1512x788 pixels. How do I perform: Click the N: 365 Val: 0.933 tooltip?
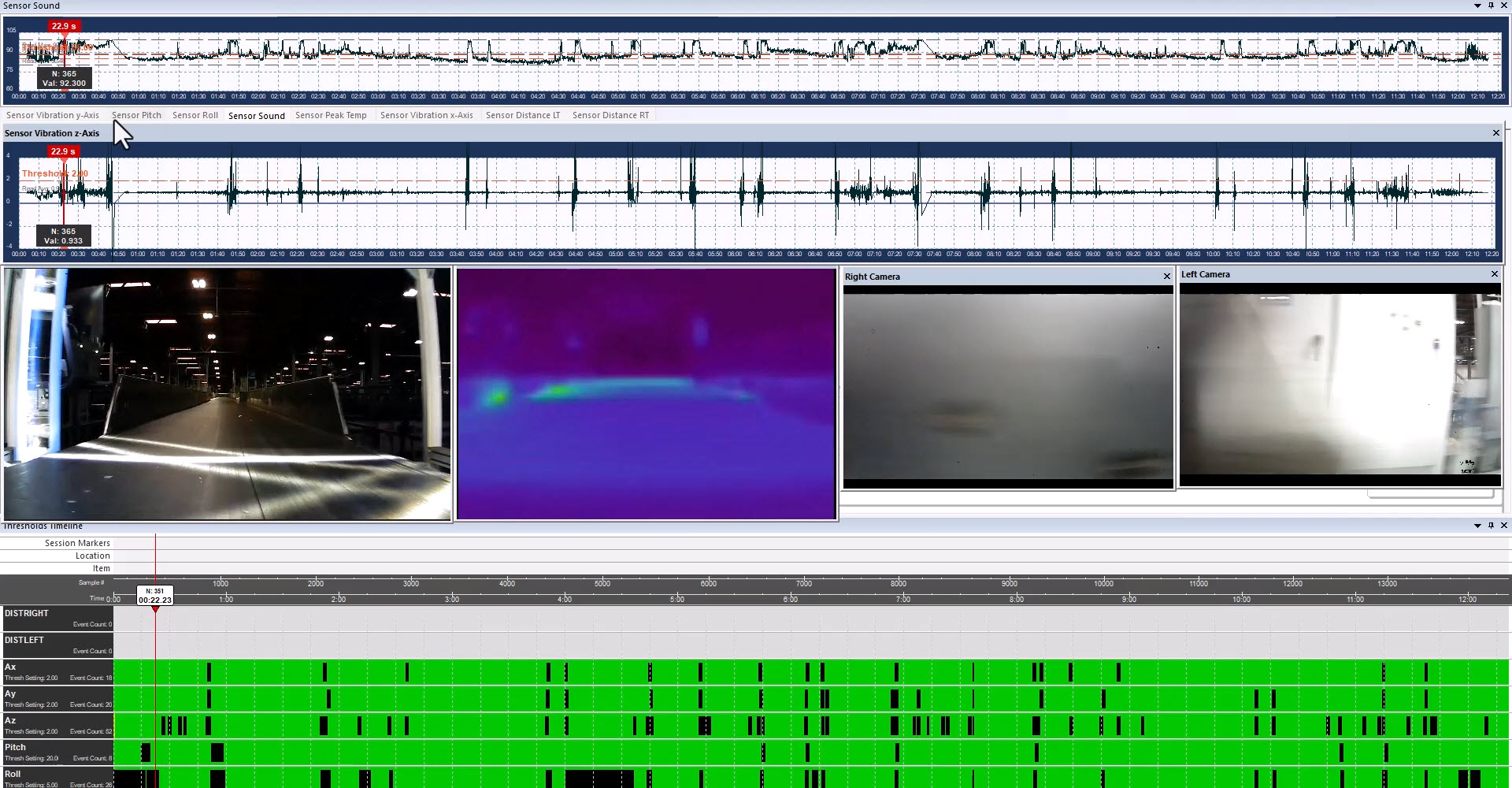[62, 236]
